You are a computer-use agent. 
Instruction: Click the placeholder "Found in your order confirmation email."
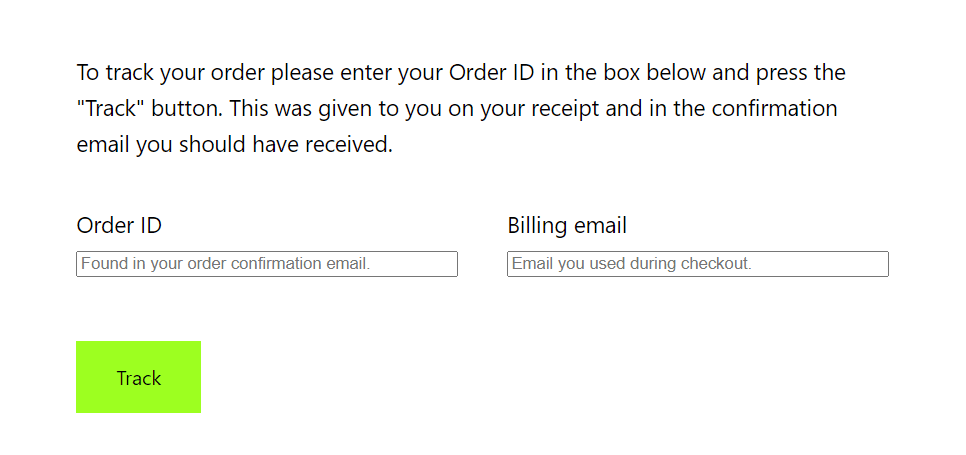coord(225,264)
